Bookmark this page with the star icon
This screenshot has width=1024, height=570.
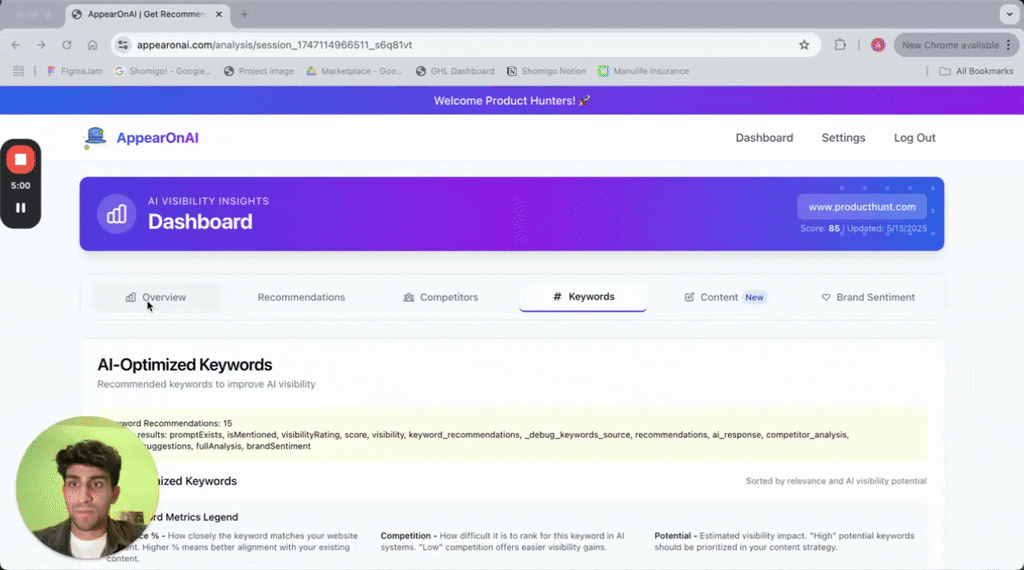click(x=804, y=45)
